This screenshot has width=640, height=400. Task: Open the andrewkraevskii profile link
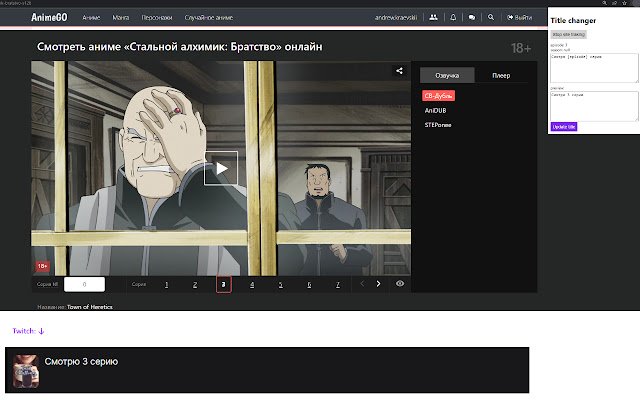pos(396,18)
